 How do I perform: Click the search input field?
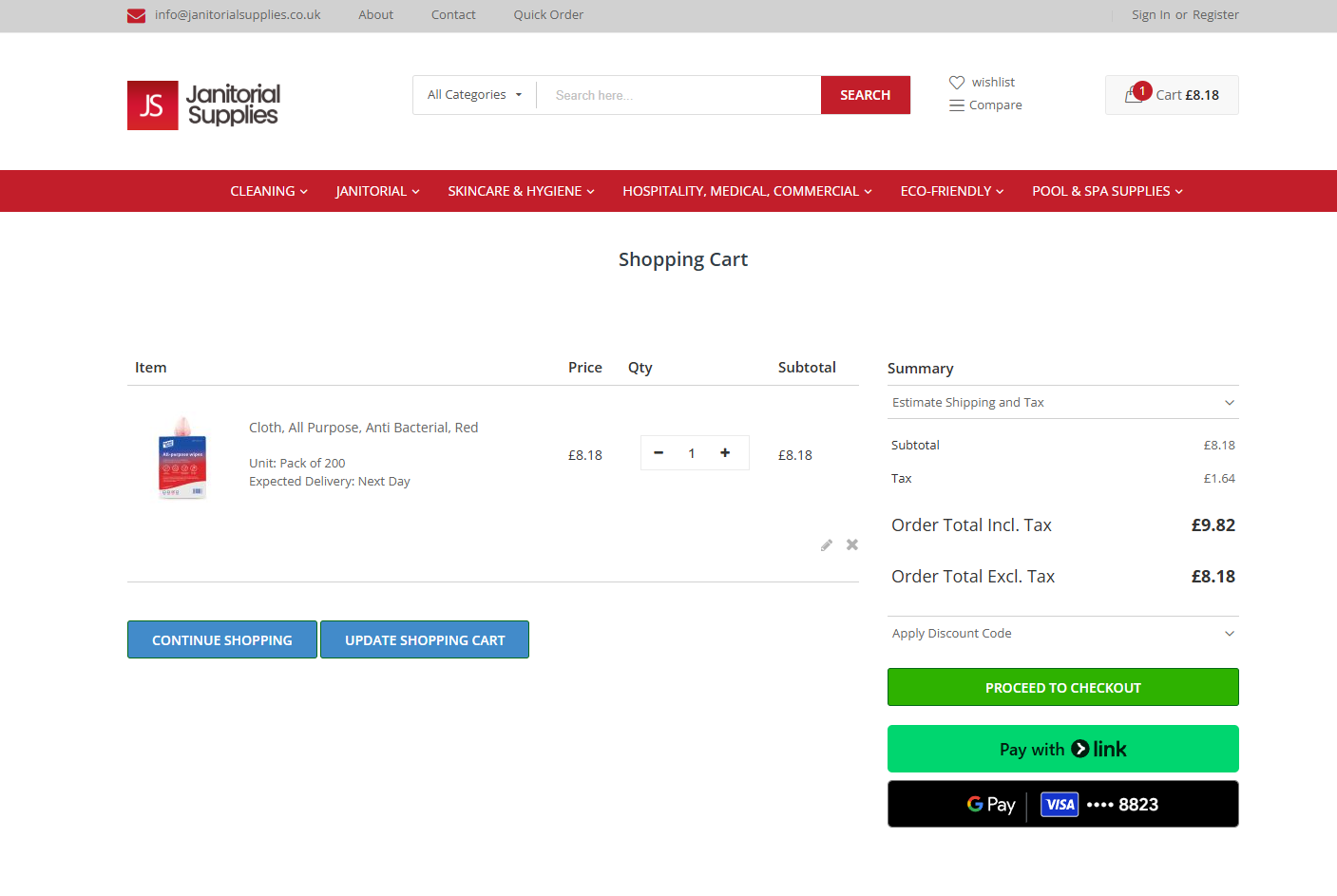click(x=678, y=95)
